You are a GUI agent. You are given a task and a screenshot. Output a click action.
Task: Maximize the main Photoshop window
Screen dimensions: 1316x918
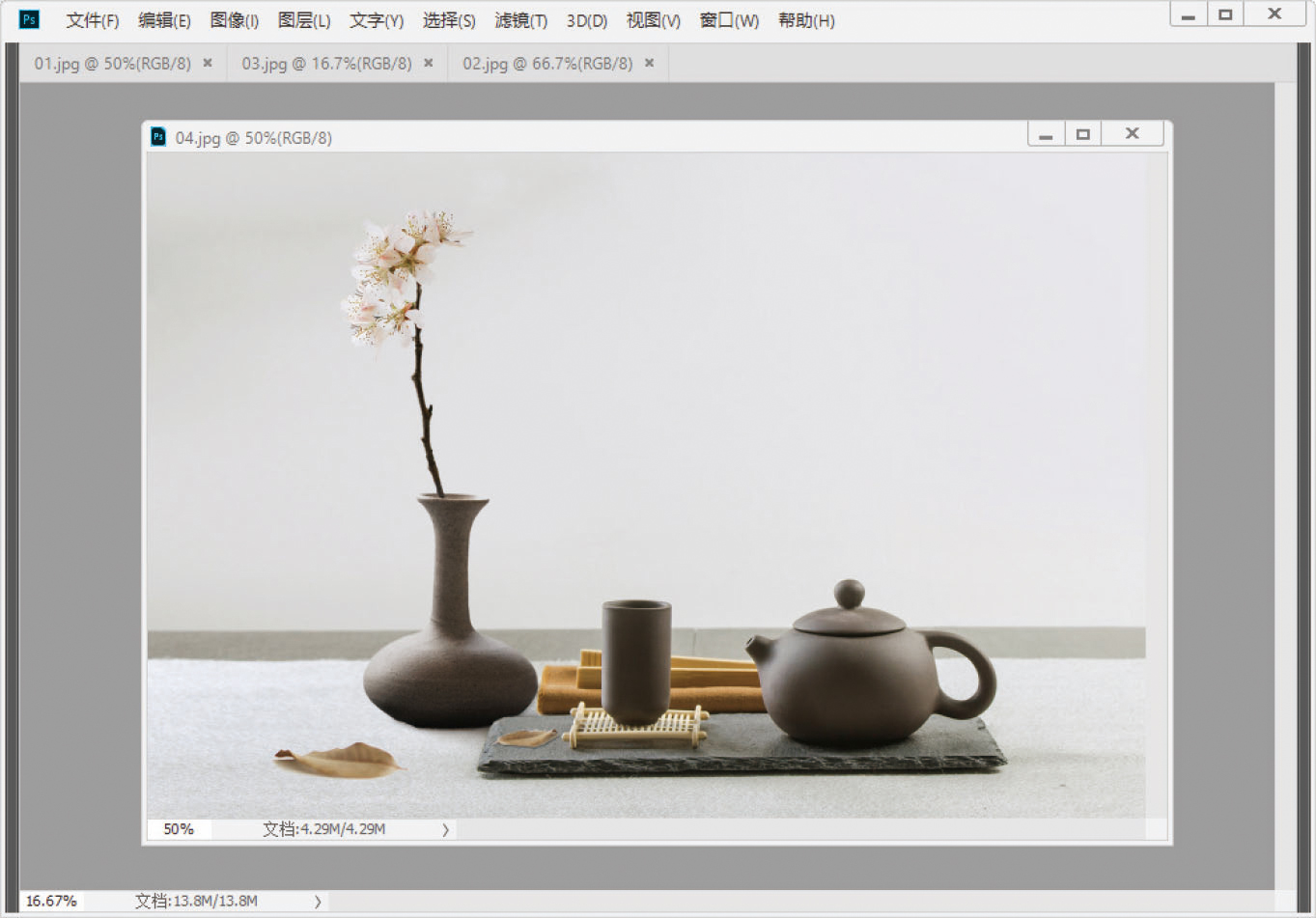pos(1225,14)
